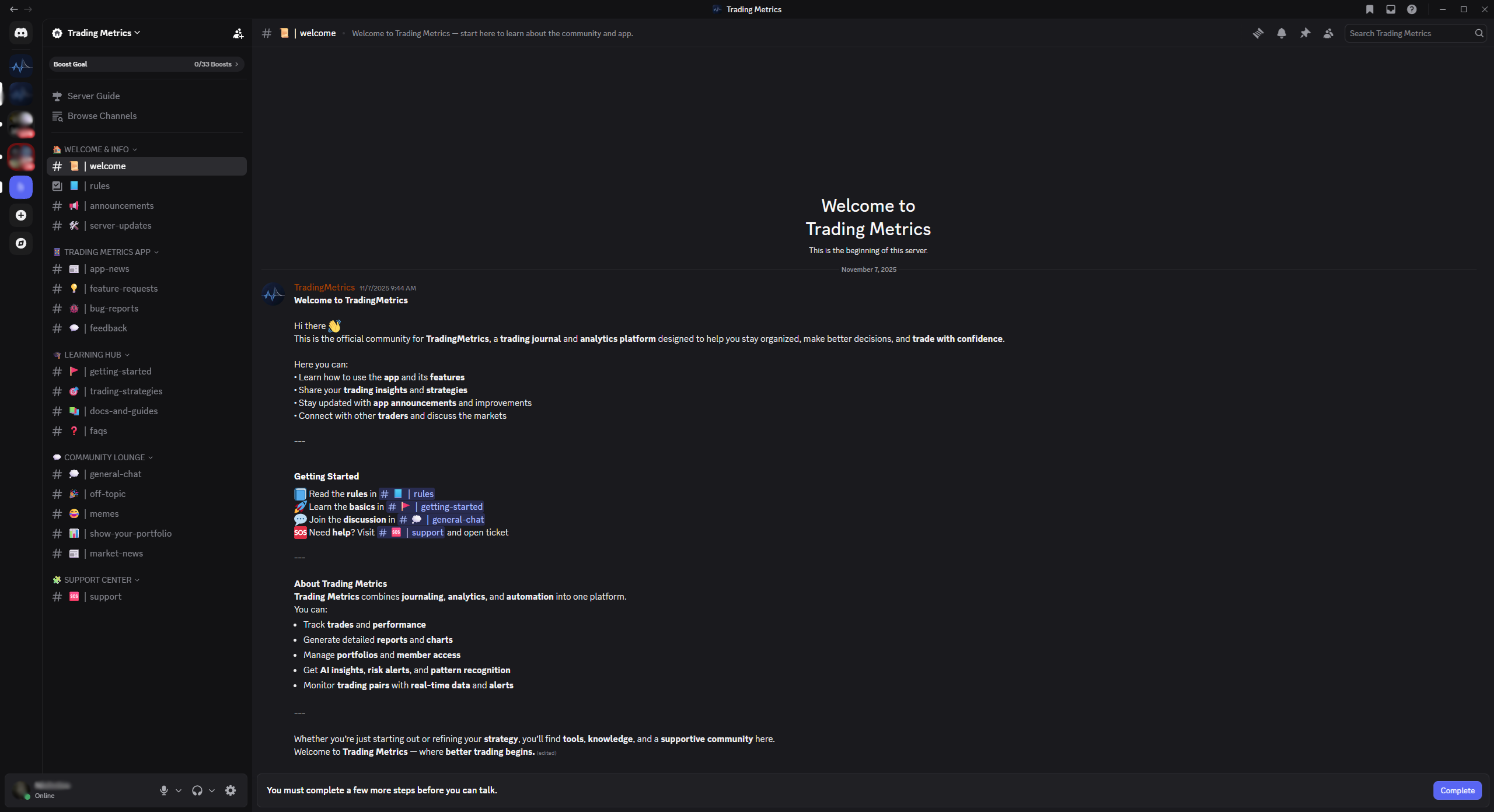Click the invite people icon beside server name
The height and width of the screenshot is (812, 1494).
[238, 33]
